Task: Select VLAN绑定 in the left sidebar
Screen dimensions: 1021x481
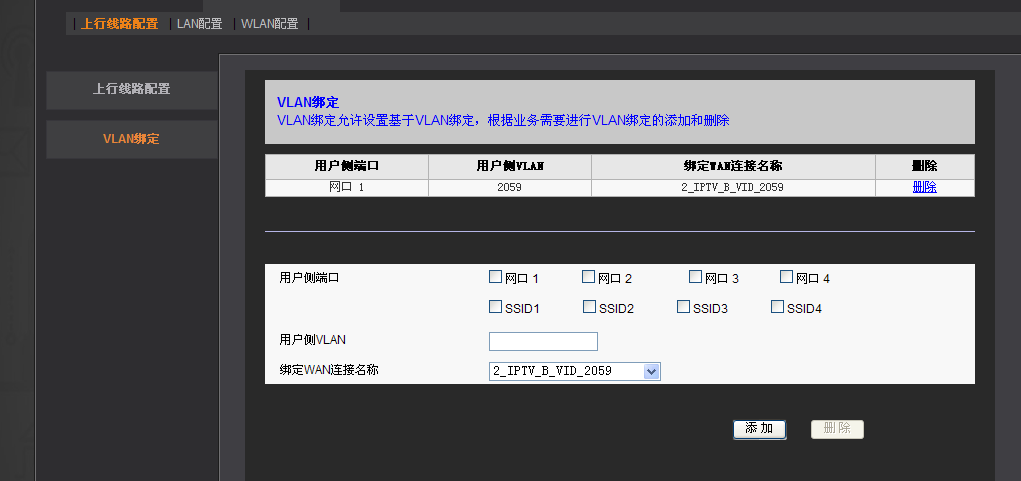Action: [132, 139]
